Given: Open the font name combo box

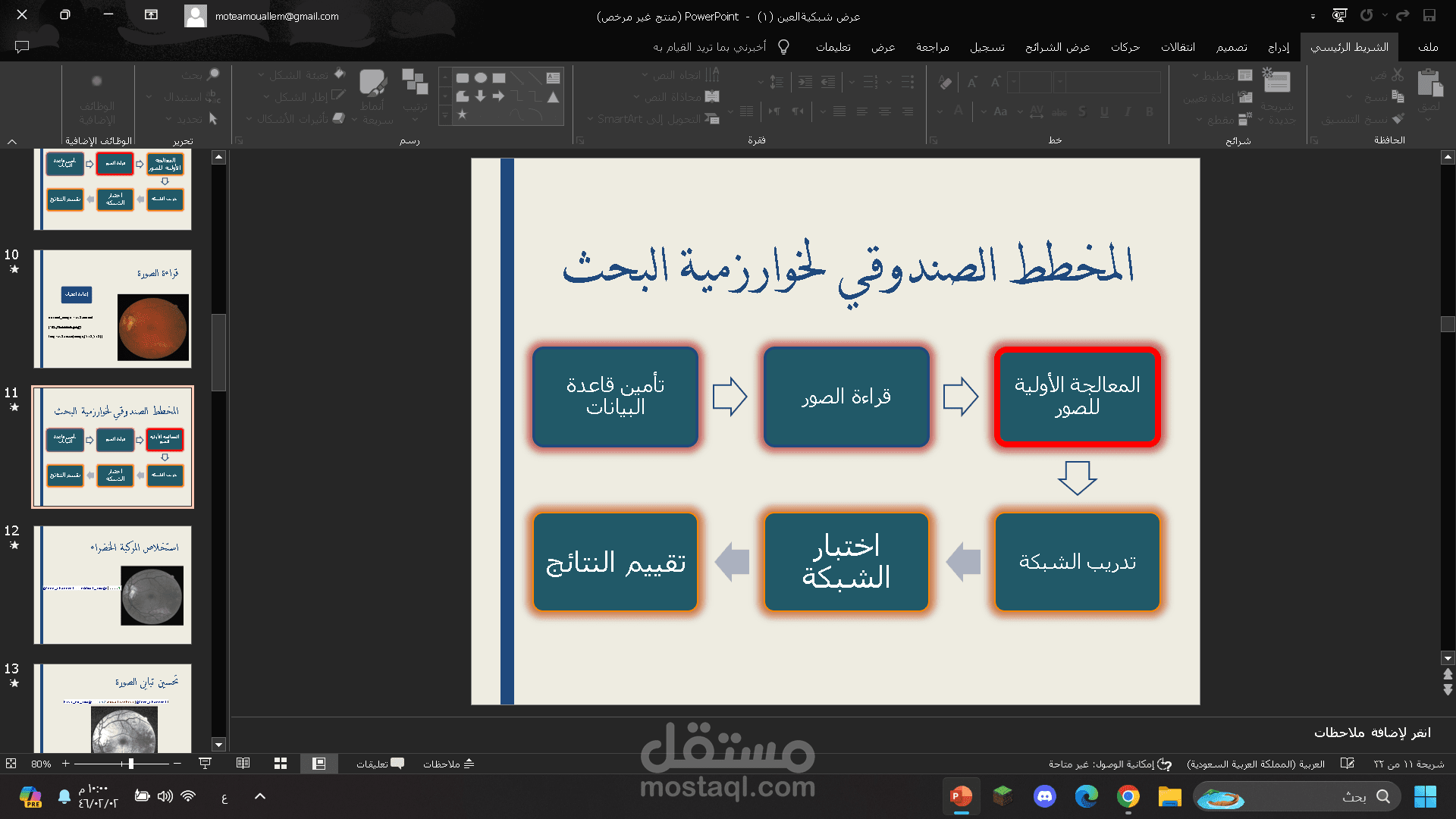Looking at the screenshot, I should [1107, 82].
